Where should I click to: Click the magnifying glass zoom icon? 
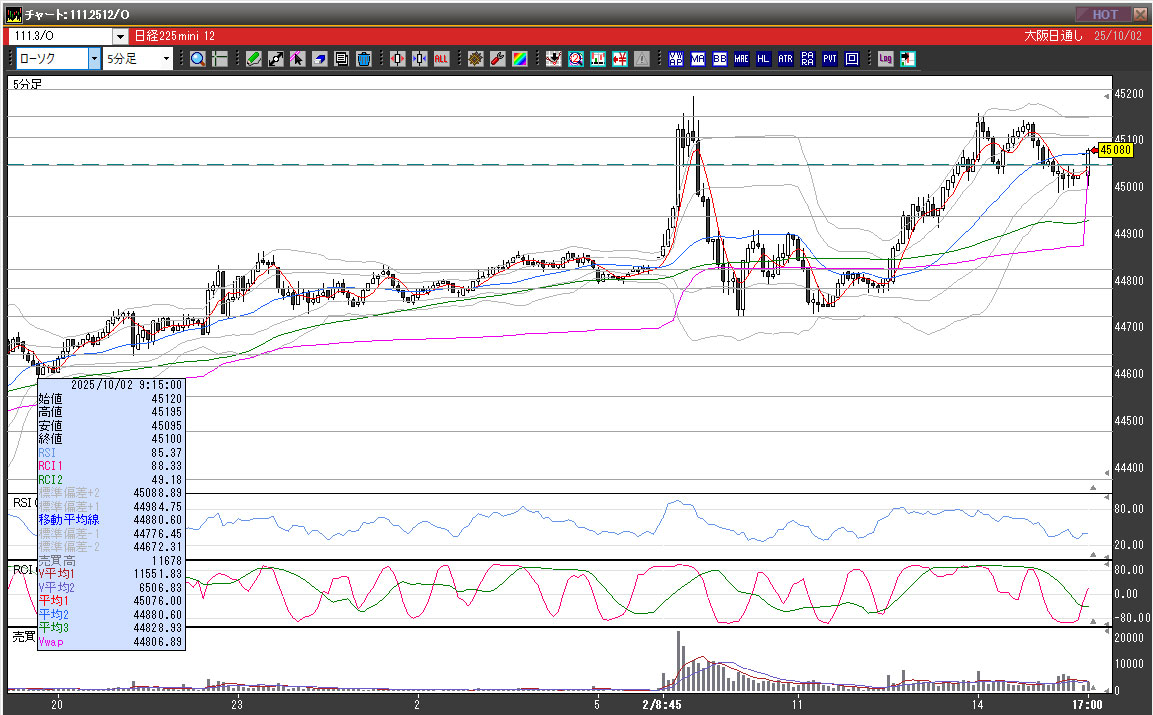point(198,59)
